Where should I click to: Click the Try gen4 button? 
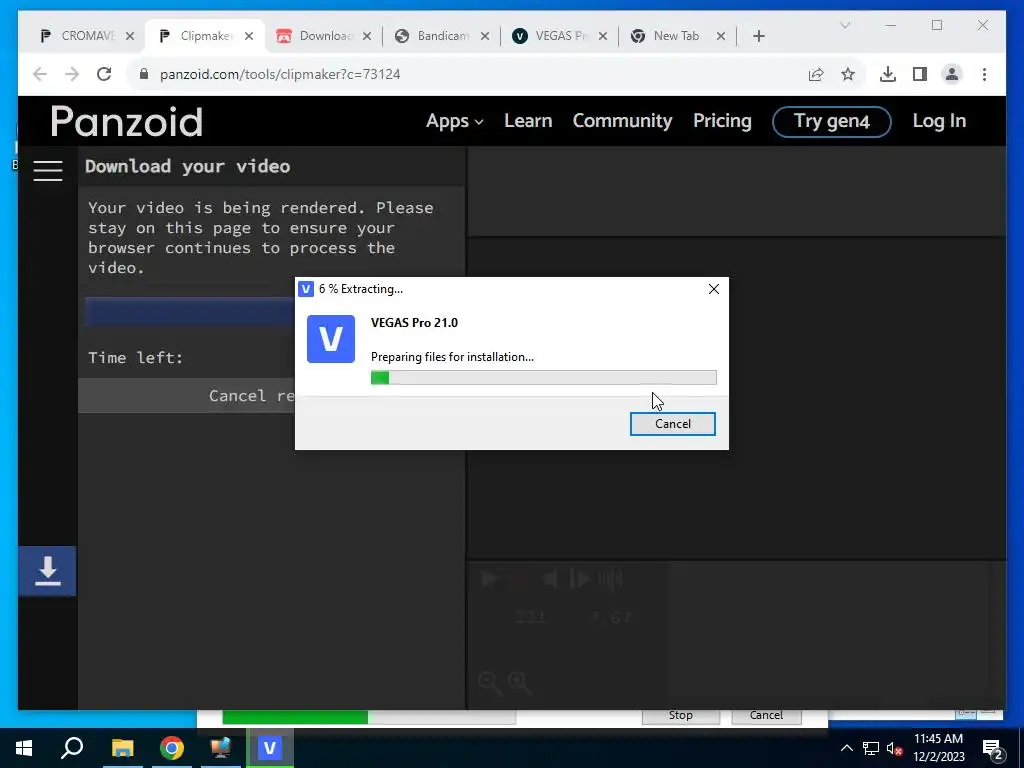pyautogui.click(x=831, y=121)
